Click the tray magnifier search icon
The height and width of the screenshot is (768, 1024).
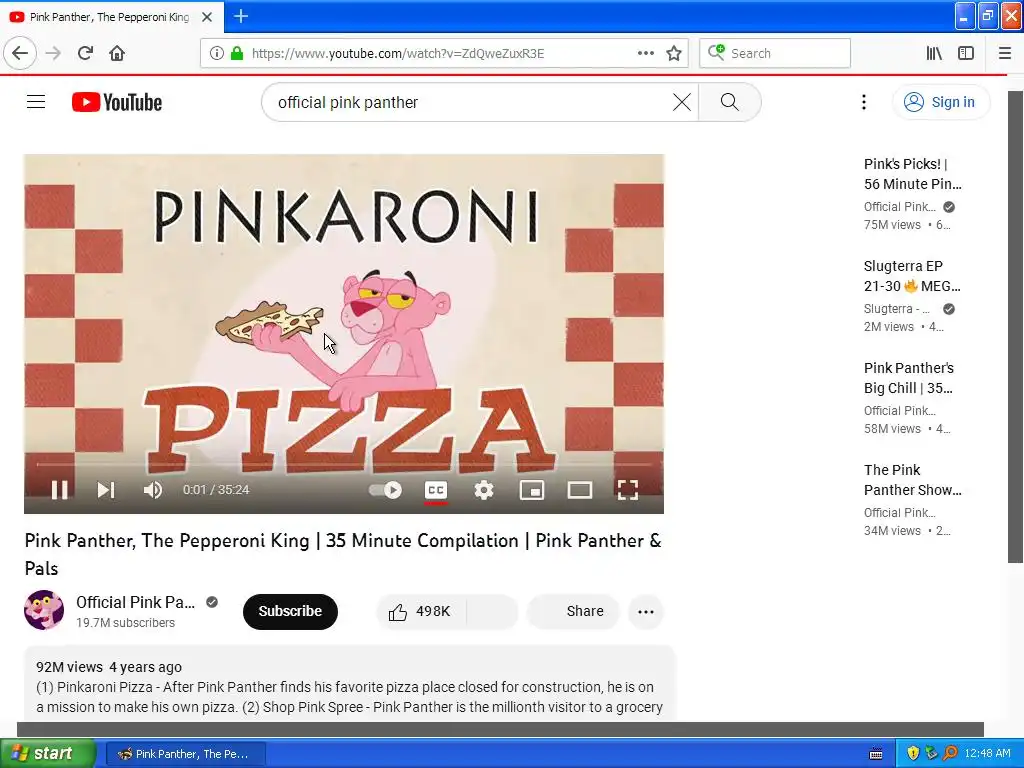click(x=950, y=753)
